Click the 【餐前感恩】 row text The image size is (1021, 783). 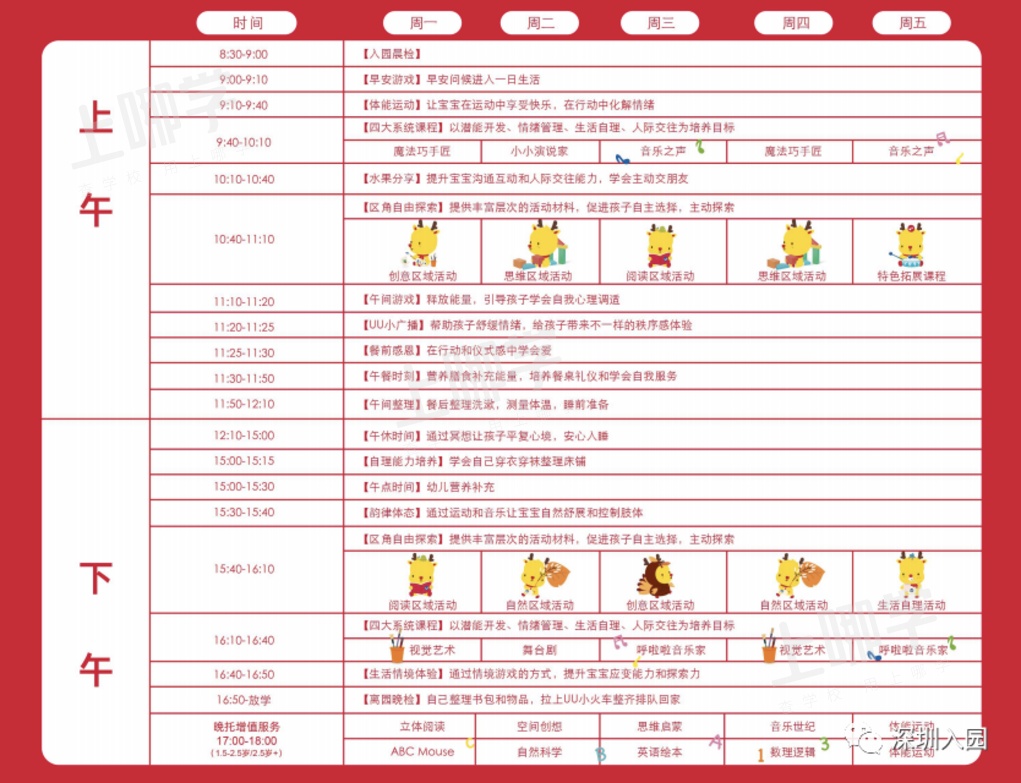pos(456,350)
